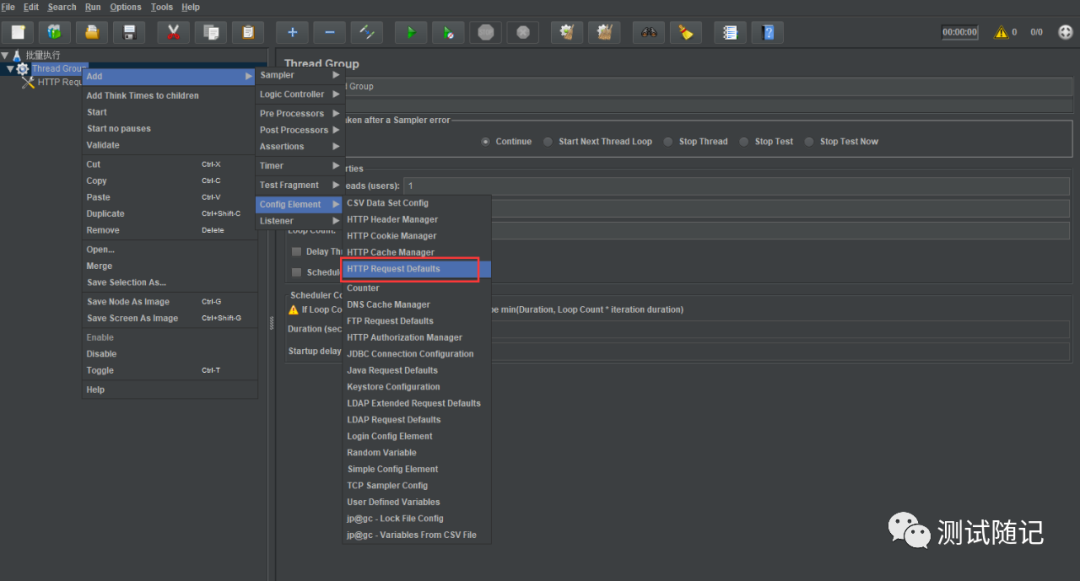Screen dimensions: 1080x581
Task: Click Add Think Times to children
Action: (143, 96)
